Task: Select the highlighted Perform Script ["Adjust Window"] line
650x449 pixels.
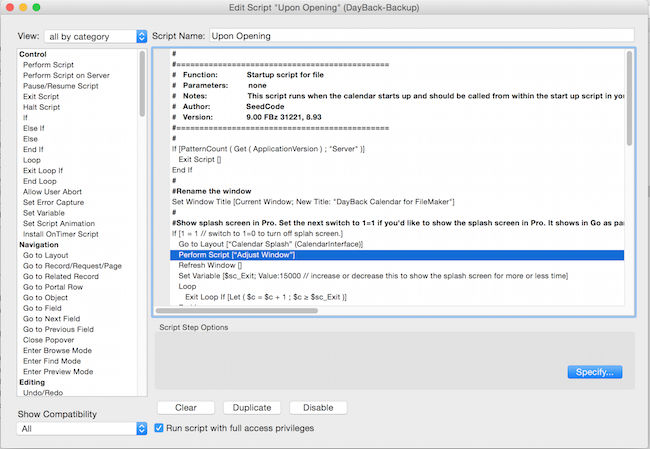Action: pos(397,255)
